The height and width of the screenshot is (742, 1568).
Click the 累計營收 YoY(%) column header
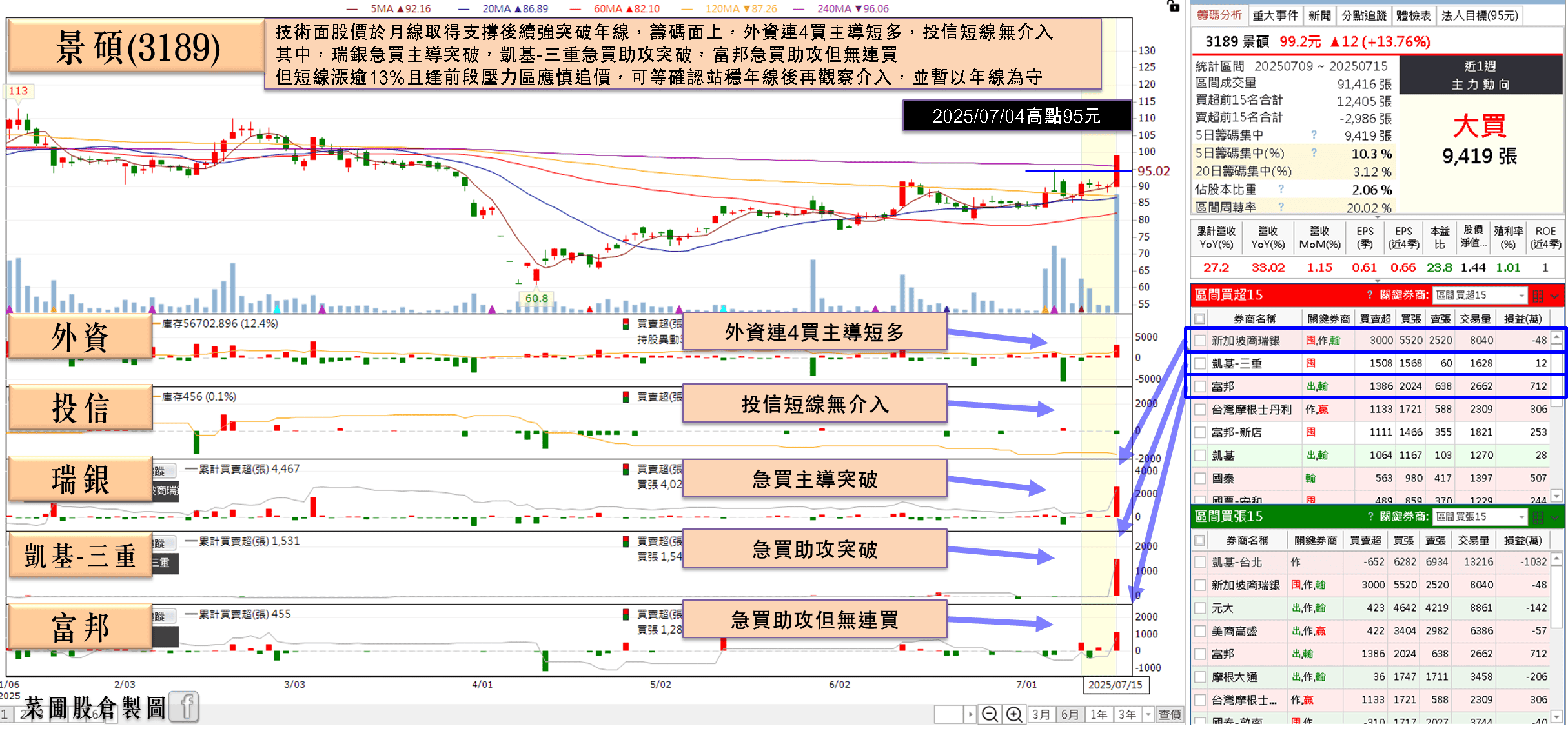click(1216, 237)
